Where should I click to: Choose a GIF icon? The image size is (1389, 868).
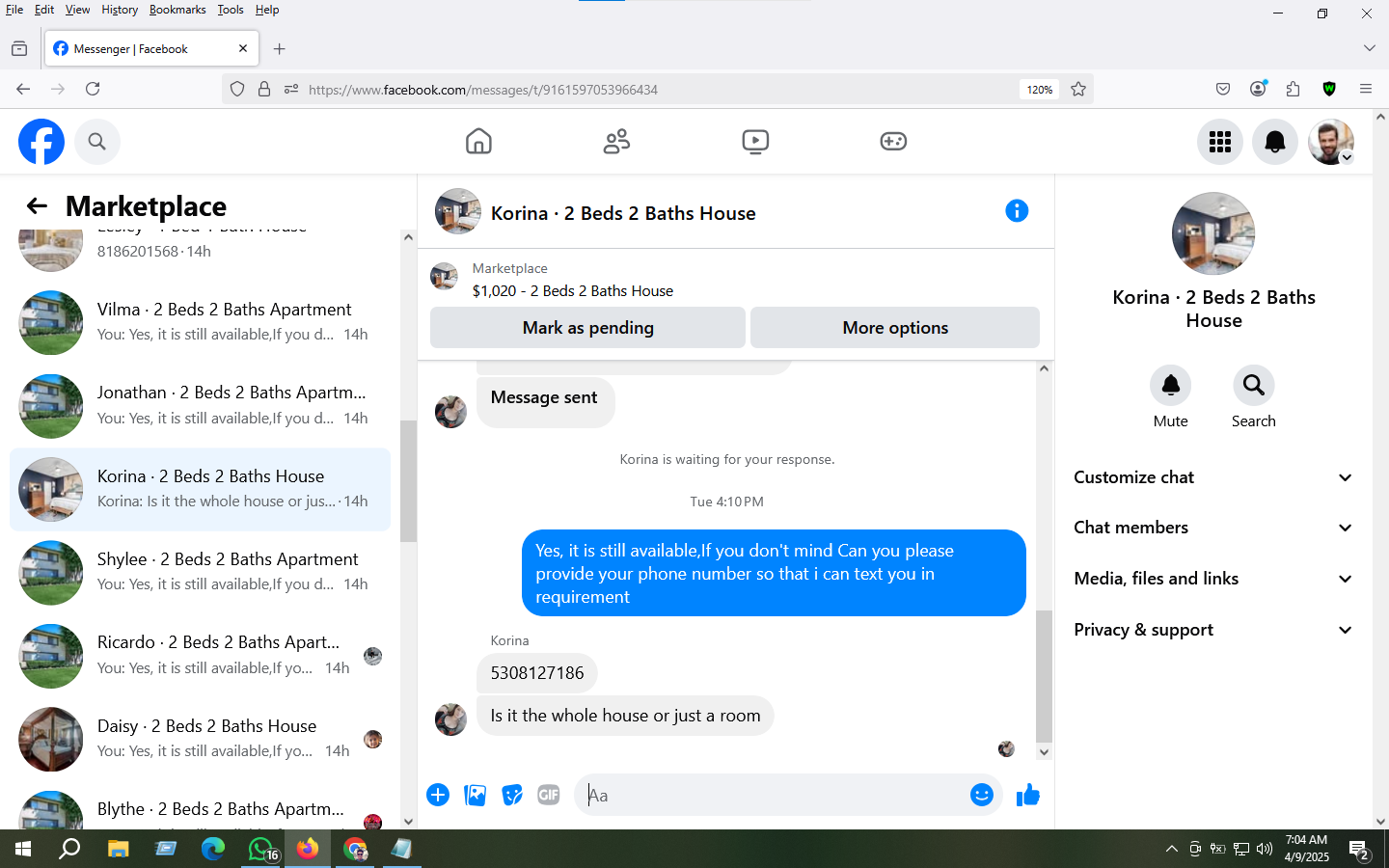(x=549, y=795)
